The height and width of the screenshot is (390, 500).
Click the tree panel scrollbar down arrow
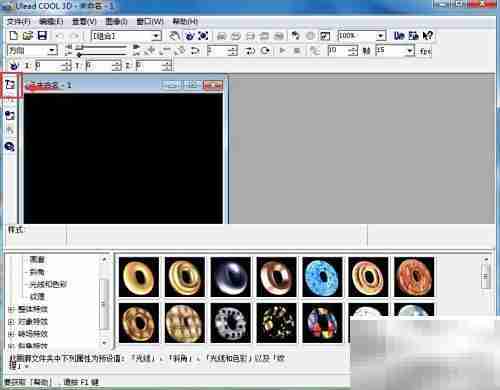click(x=104, y=342)
